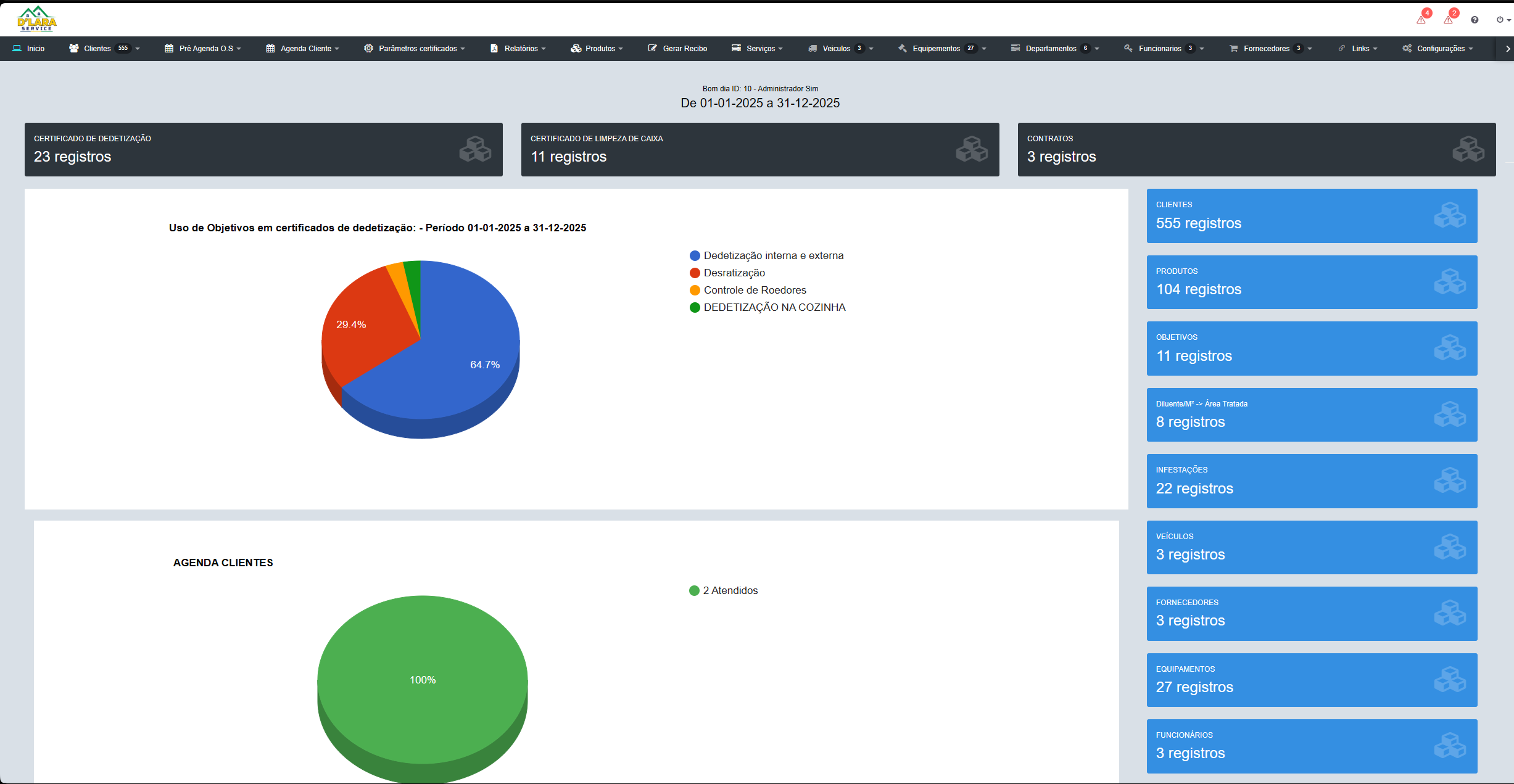Click cubes icon on Clientes card
Image resolution: width=1514 pixels, height=784 pixels.
(1449, 215)
